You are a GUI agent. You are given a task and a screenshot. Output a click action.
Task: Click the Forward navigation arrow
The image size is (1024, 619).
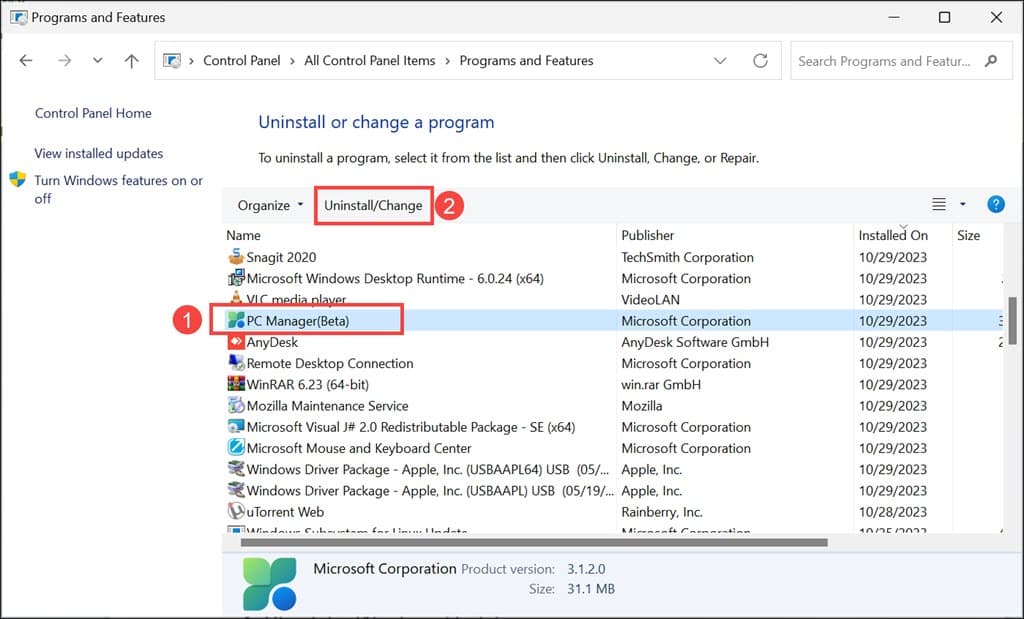[x=64, y=61]
